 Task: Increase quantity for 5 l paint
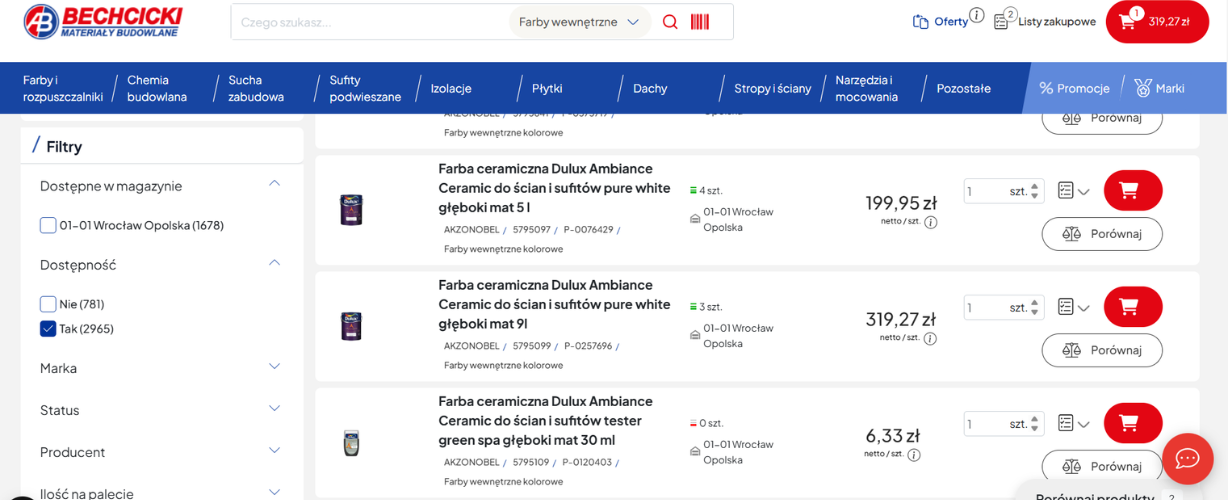pos(1035,185)
